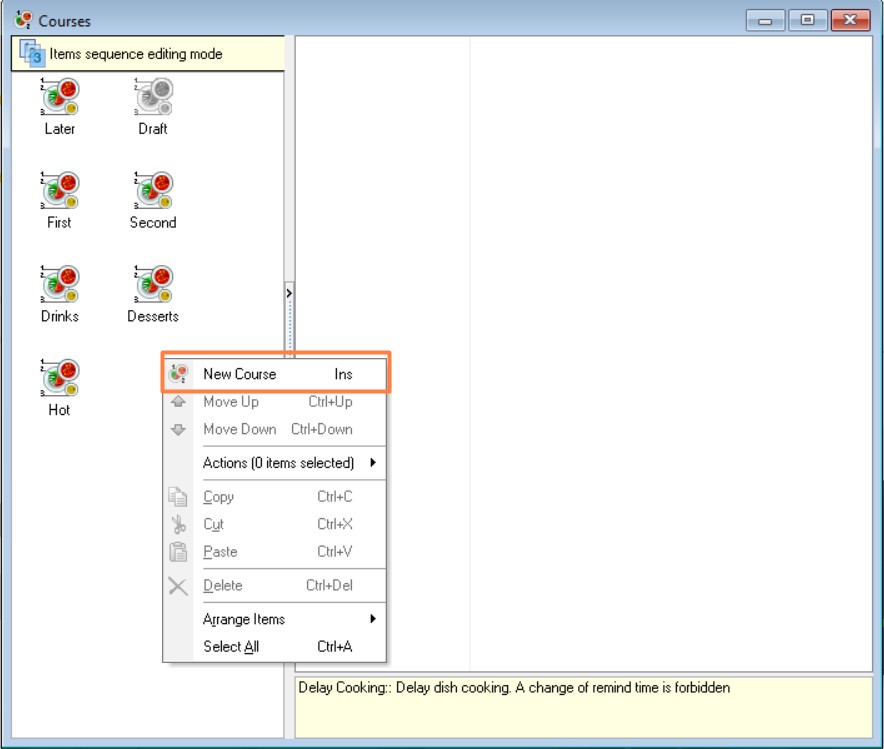Click the Items sequence editing mode icon

point(31,52)
